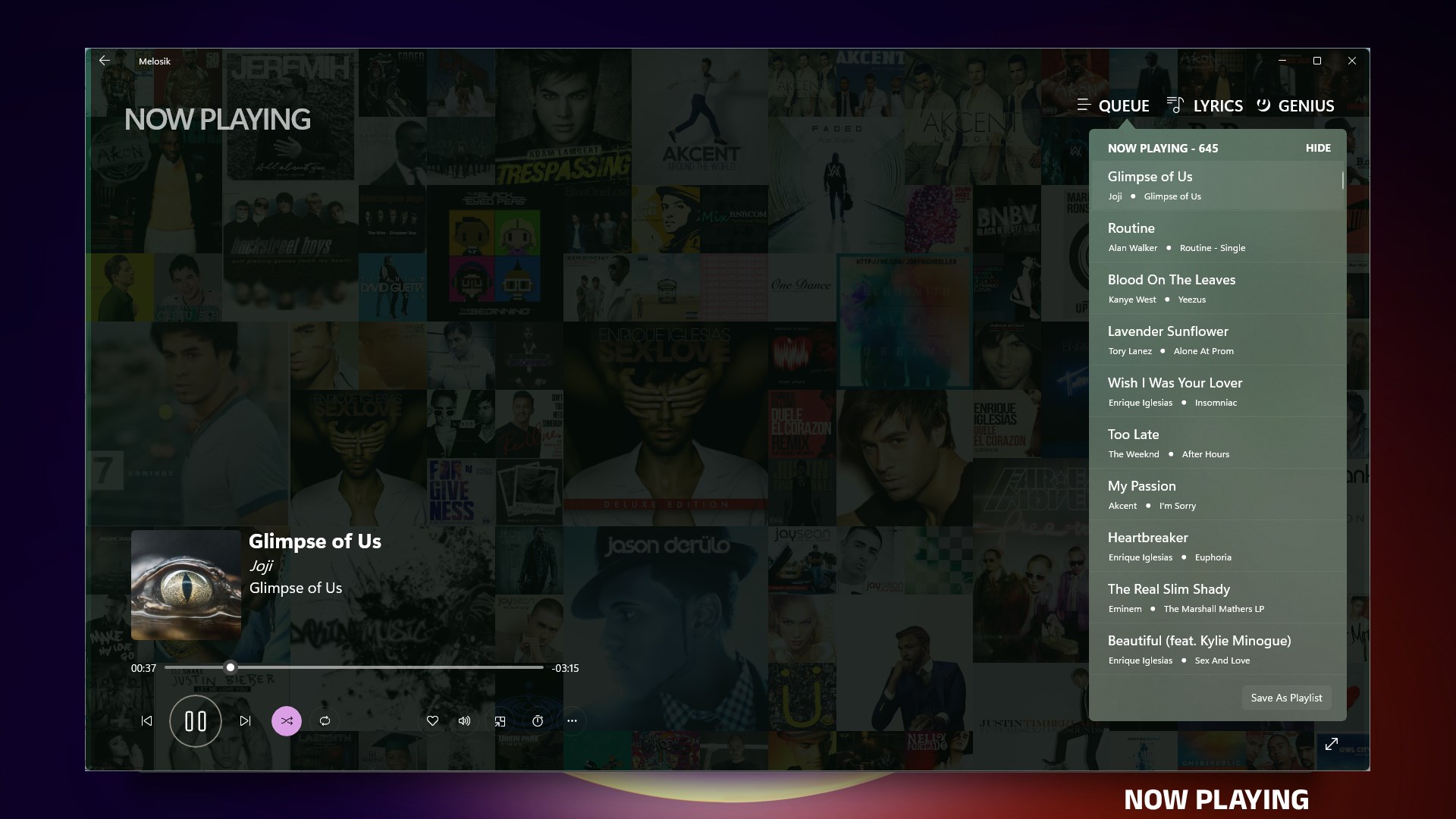Screen dimensions: 1456x819
Task: Play The Real Slim Shady
Action: pyautogui.click(x=1217, y=598)
